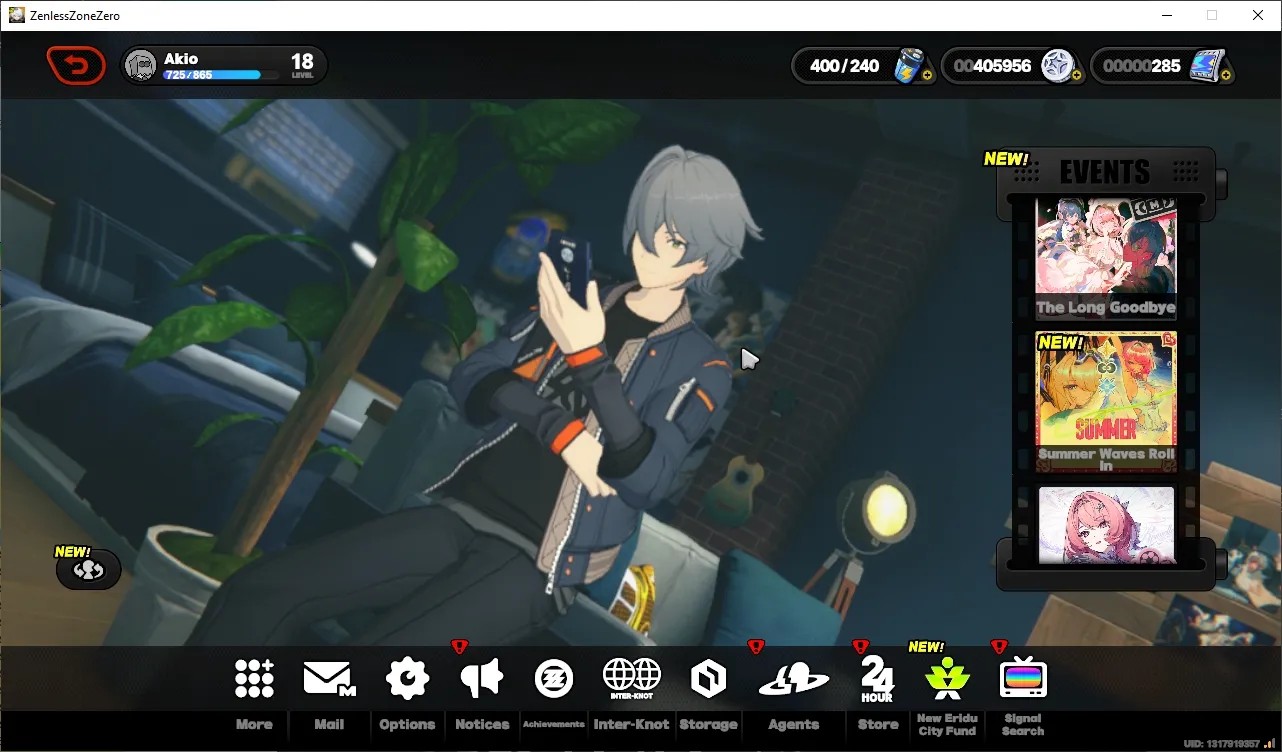The width and height of the screenshot is (1282, 752).
Task: Close the ZenlessZoneZero window
Action: 1258,15
